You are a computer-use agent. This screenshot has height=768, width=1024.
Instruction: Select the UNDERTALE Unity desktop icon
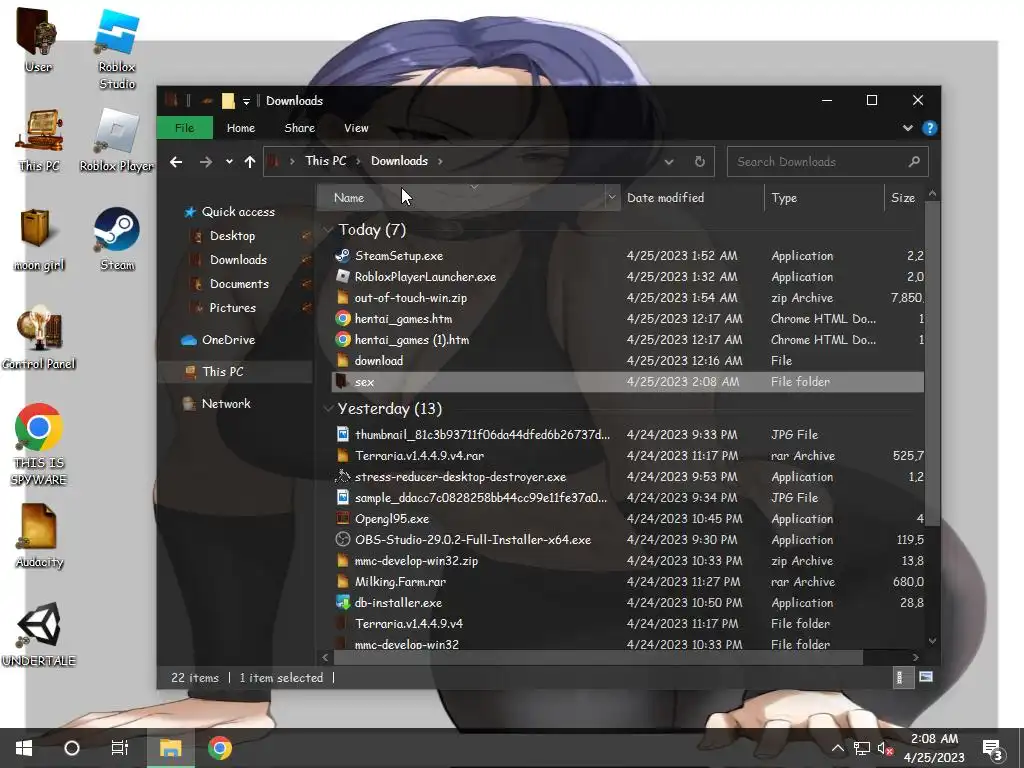[x=39, y=635]
